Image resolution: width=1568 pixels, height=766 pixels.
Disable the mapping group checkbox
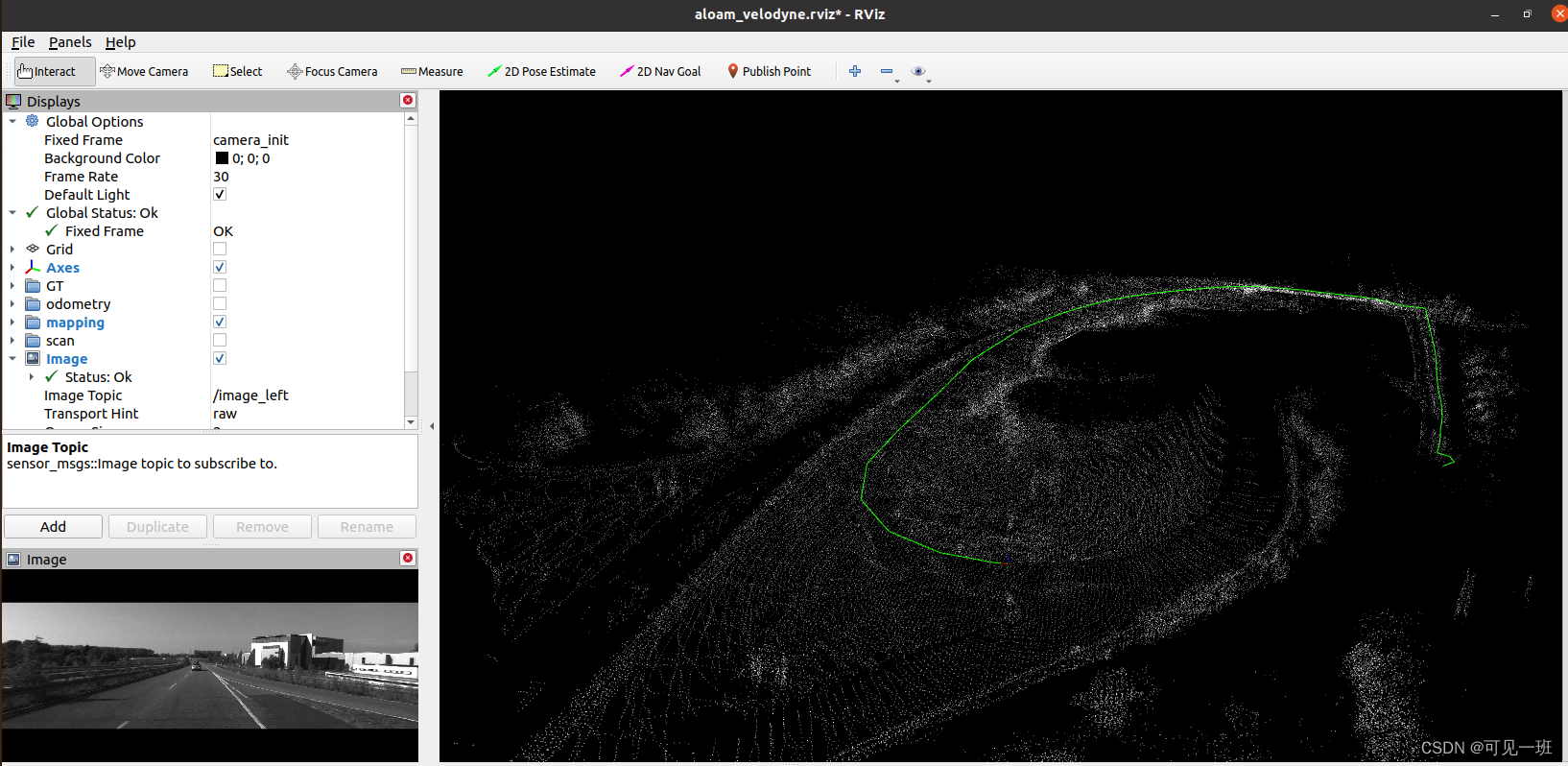(220, 322)
